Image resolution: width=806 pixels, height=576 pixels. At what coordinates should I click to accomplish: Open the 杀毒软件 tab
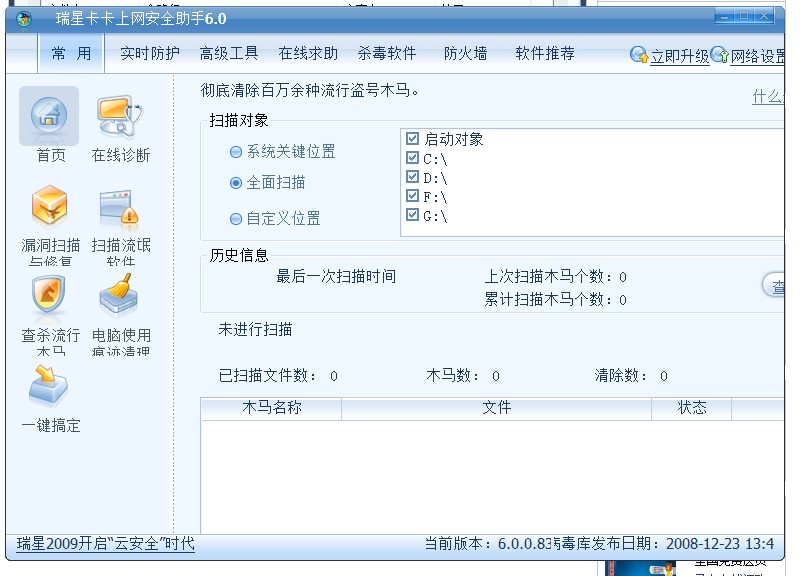click(387, 53)
